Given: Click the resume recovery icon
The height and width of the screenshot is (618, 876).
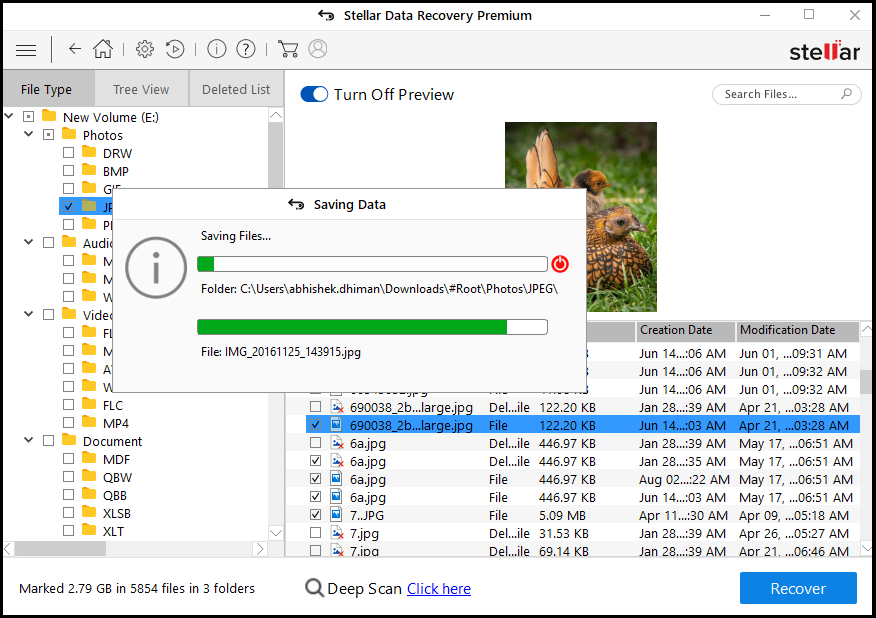Looking at the screenshot, I should (175, 49).
